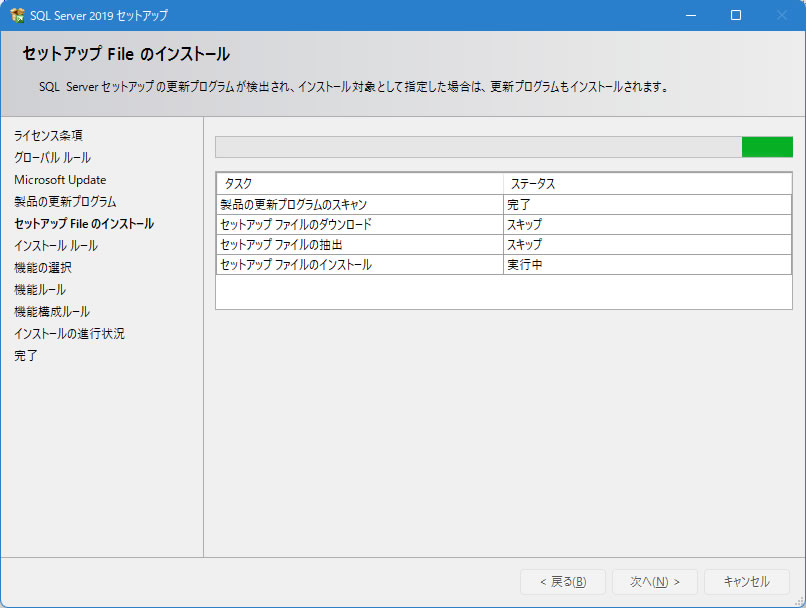Minimize the SQL Server 2019 setup window
The height and width of the screenshot is (608, 806).
click(x=690, y=15)
